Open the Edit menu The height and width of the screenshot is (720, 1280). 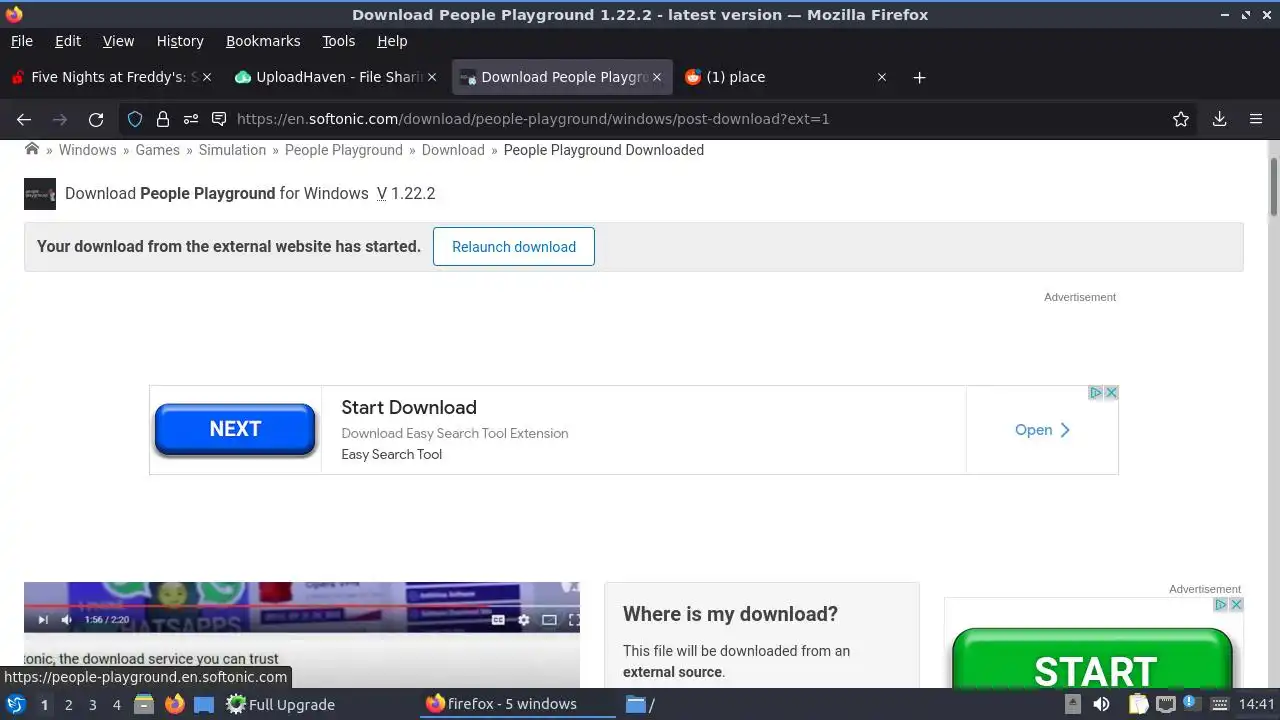(68, 41)
